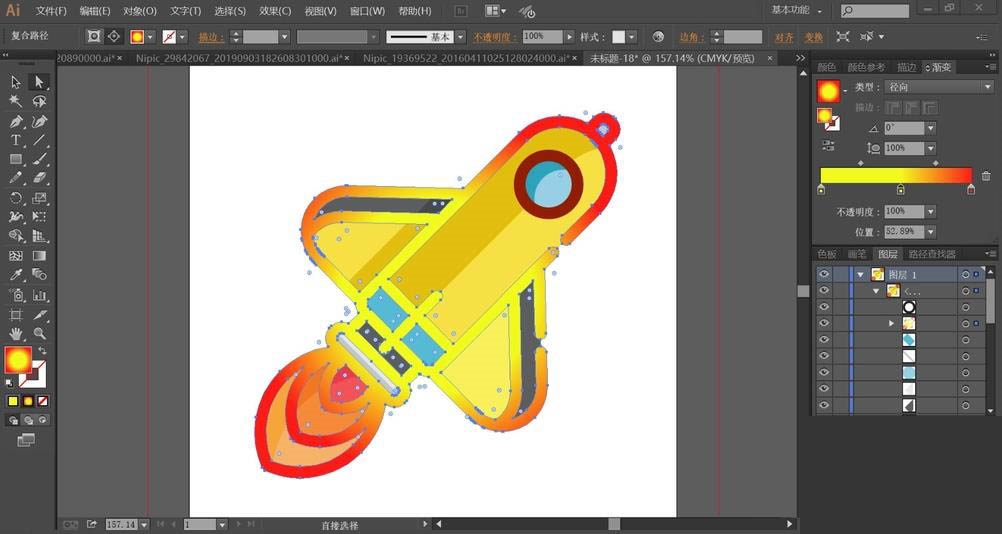Target the 图层 1 layer circle

click(x=966, y=275)
